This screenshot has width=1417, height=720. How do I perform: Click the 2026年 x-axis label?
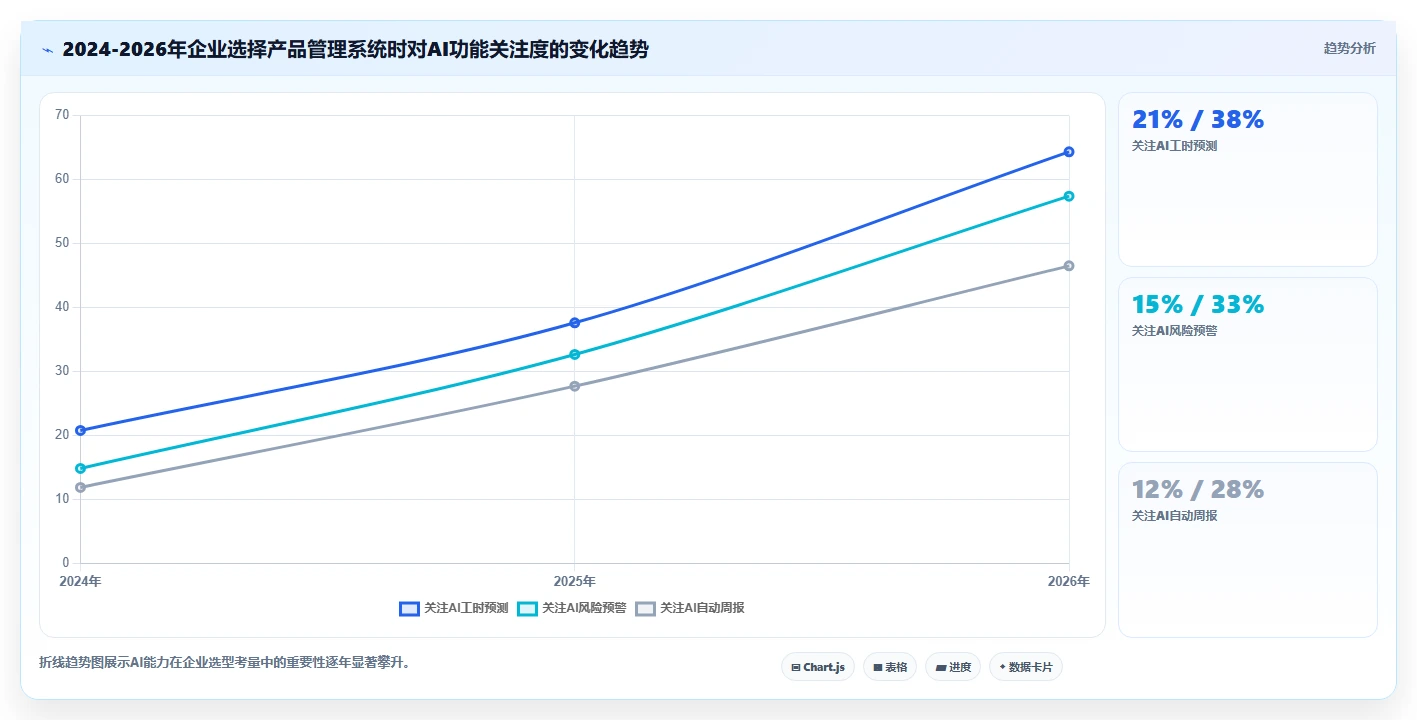(x=1069, y=581)
